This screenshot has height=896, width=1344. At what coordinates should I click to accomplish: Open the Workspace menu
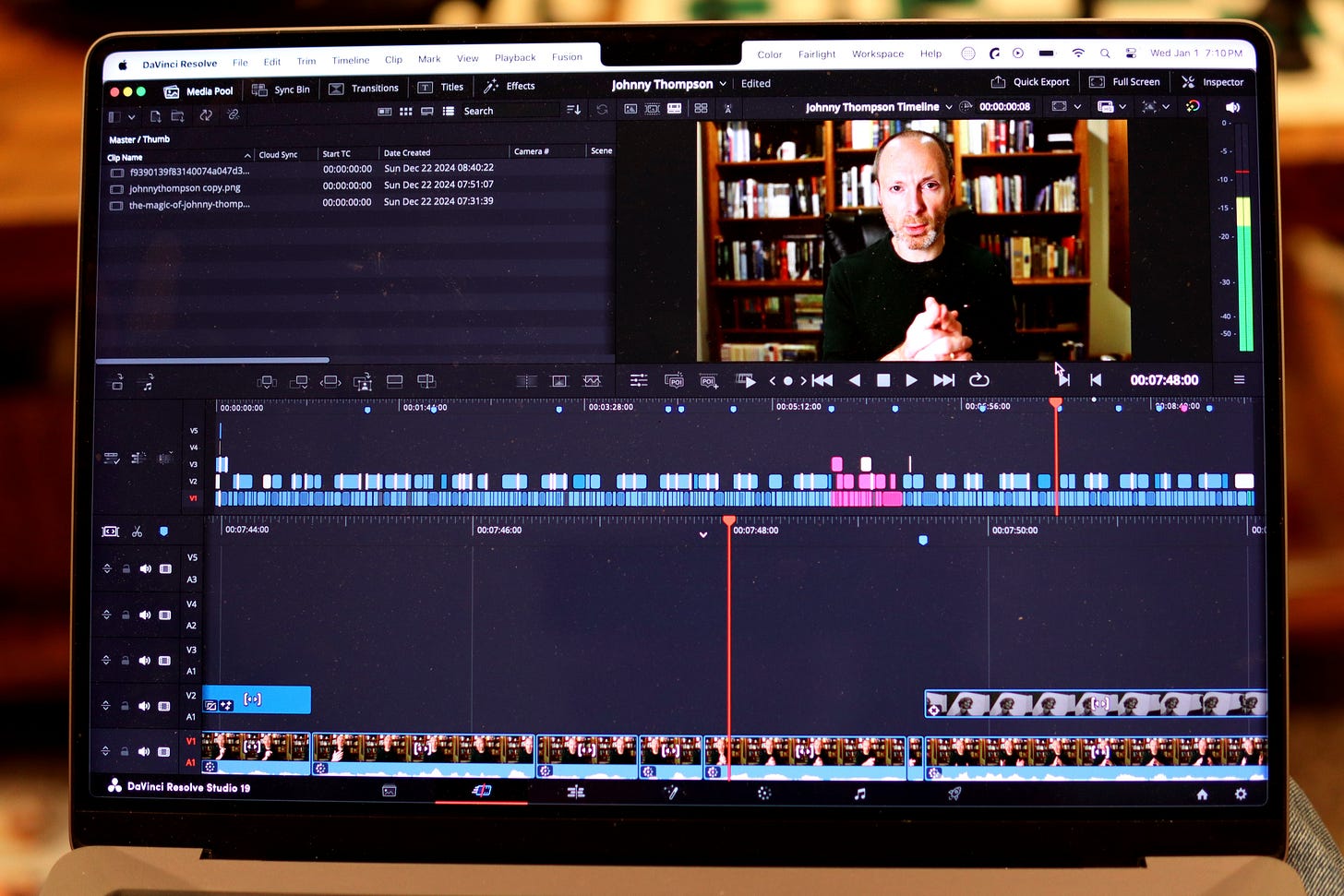coord(878,54)
